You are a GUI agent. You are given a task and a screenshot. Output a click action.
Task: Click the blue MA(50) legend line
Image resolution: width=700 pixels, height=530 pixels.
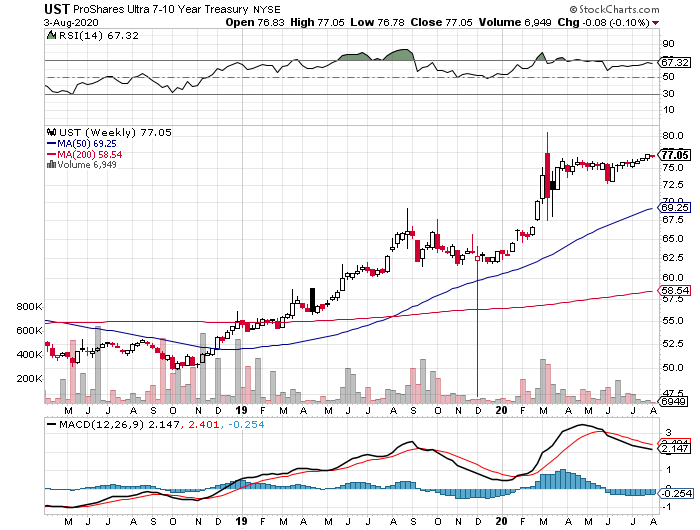click(51, 144)
